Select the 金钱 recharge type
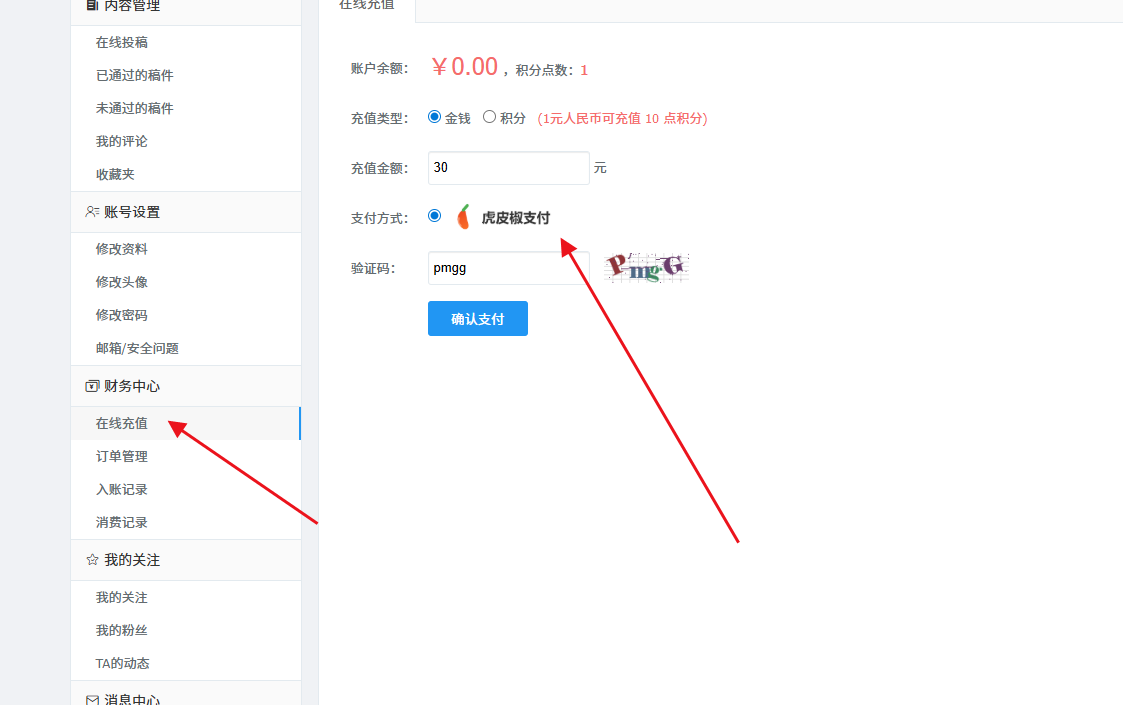Viewport: 1123px width, 705px height. tap(434, 117)
